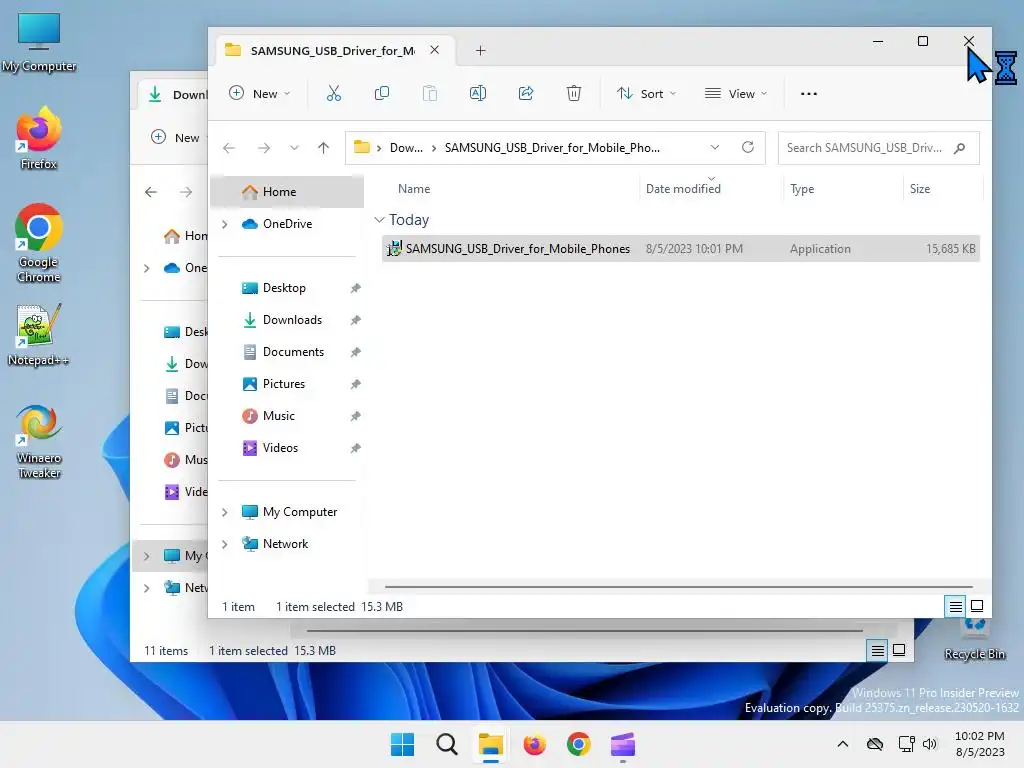Click the Rename icon in toolbar
This screenshot has width=1024, height=768.
(x=478, y=93)
